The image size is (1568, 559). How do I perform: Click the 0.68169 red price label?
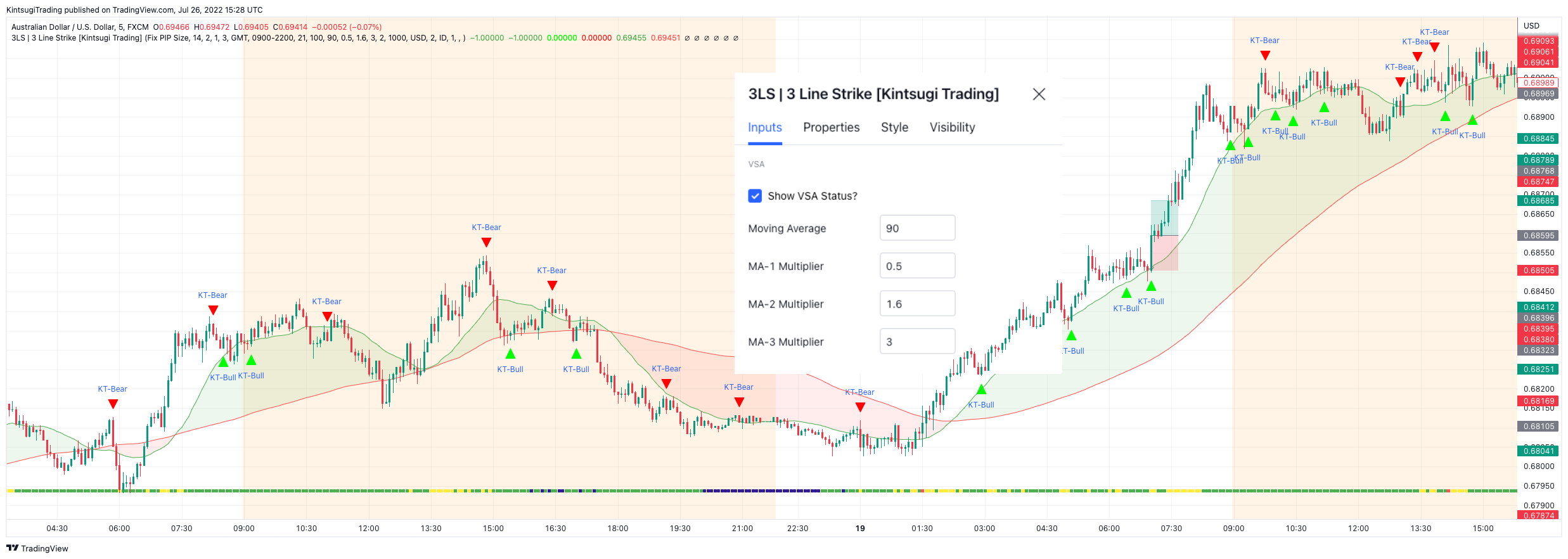pyautogui.click(x=1539, y=401)
